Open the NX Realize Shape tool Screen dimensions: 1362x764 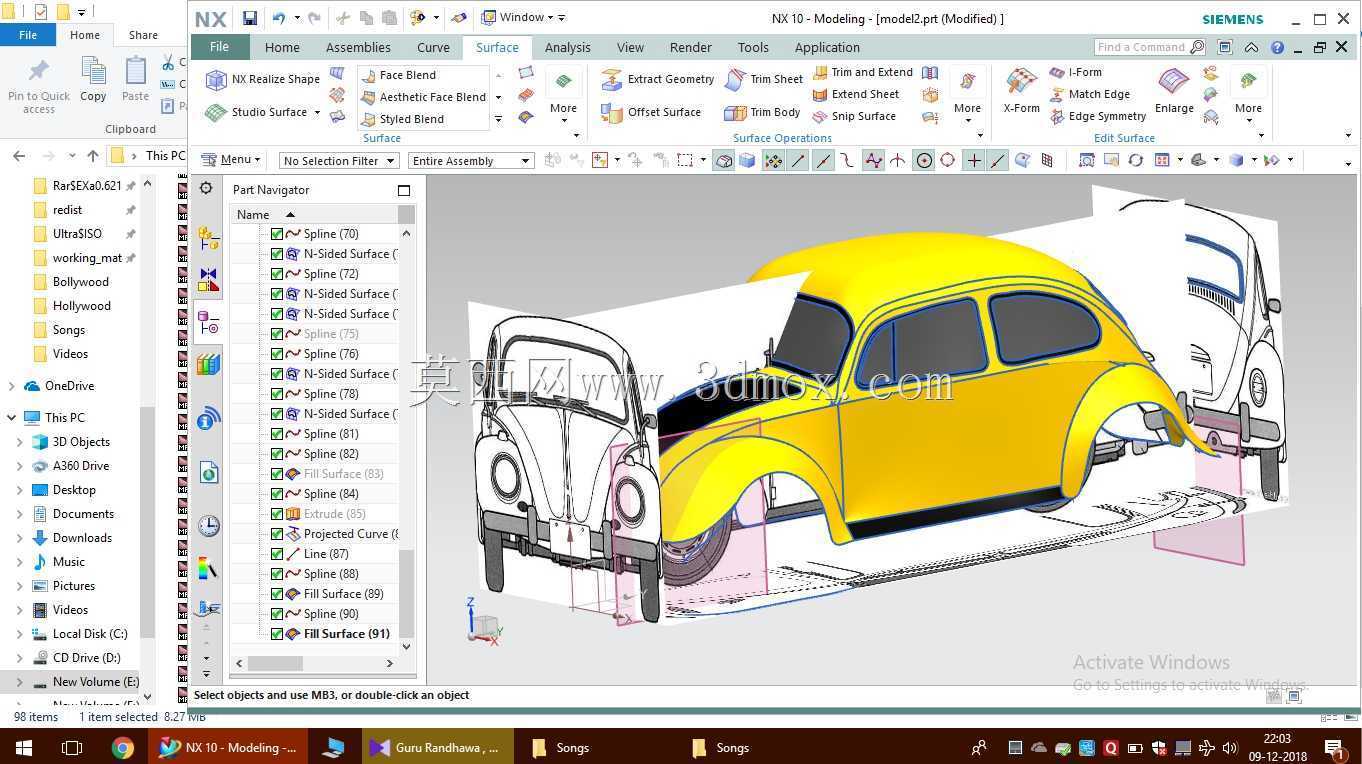click(262, 79)
